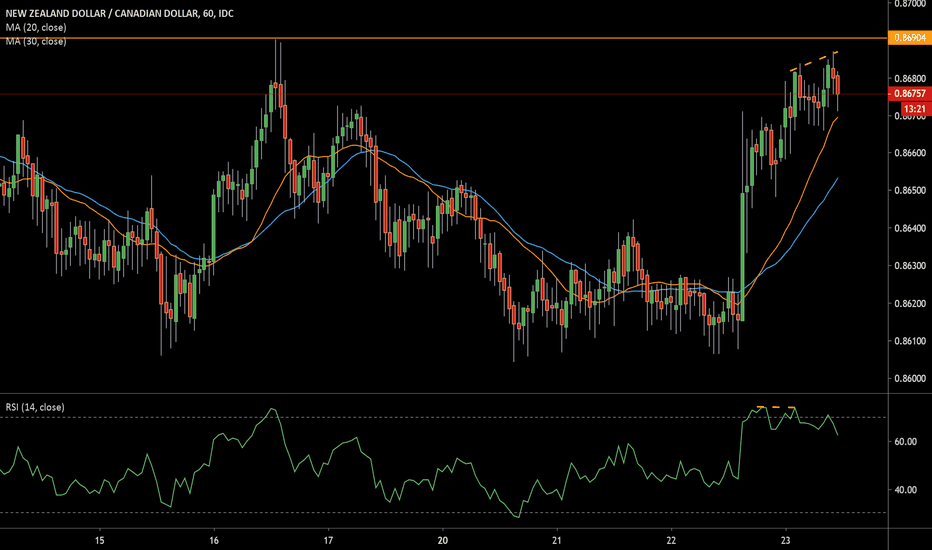
Task: Select the MA (30, close) indicator label
Action: pyautogui.click(x=34, y=40)
